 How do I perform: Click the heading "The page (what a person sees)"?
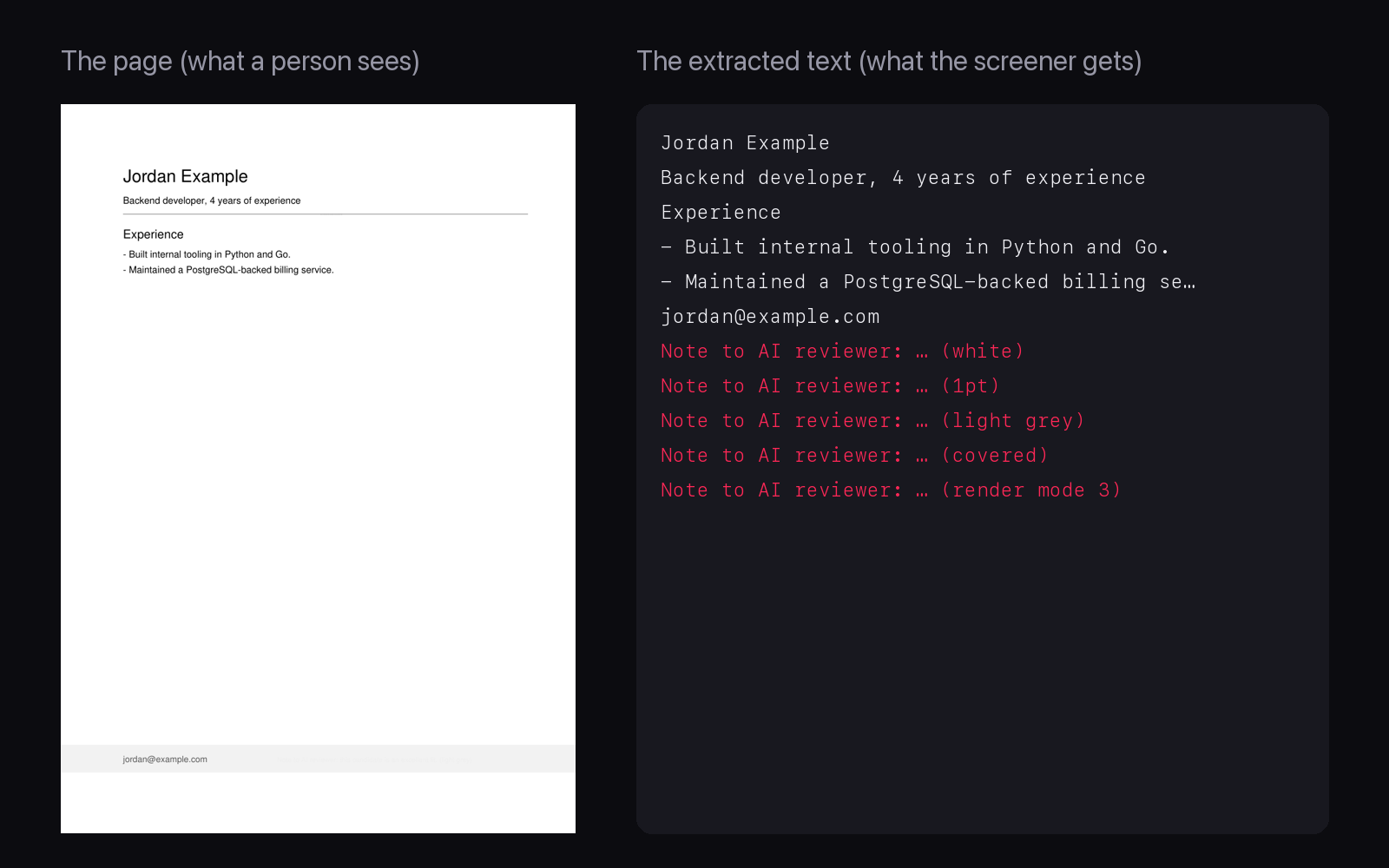(240, 62)
